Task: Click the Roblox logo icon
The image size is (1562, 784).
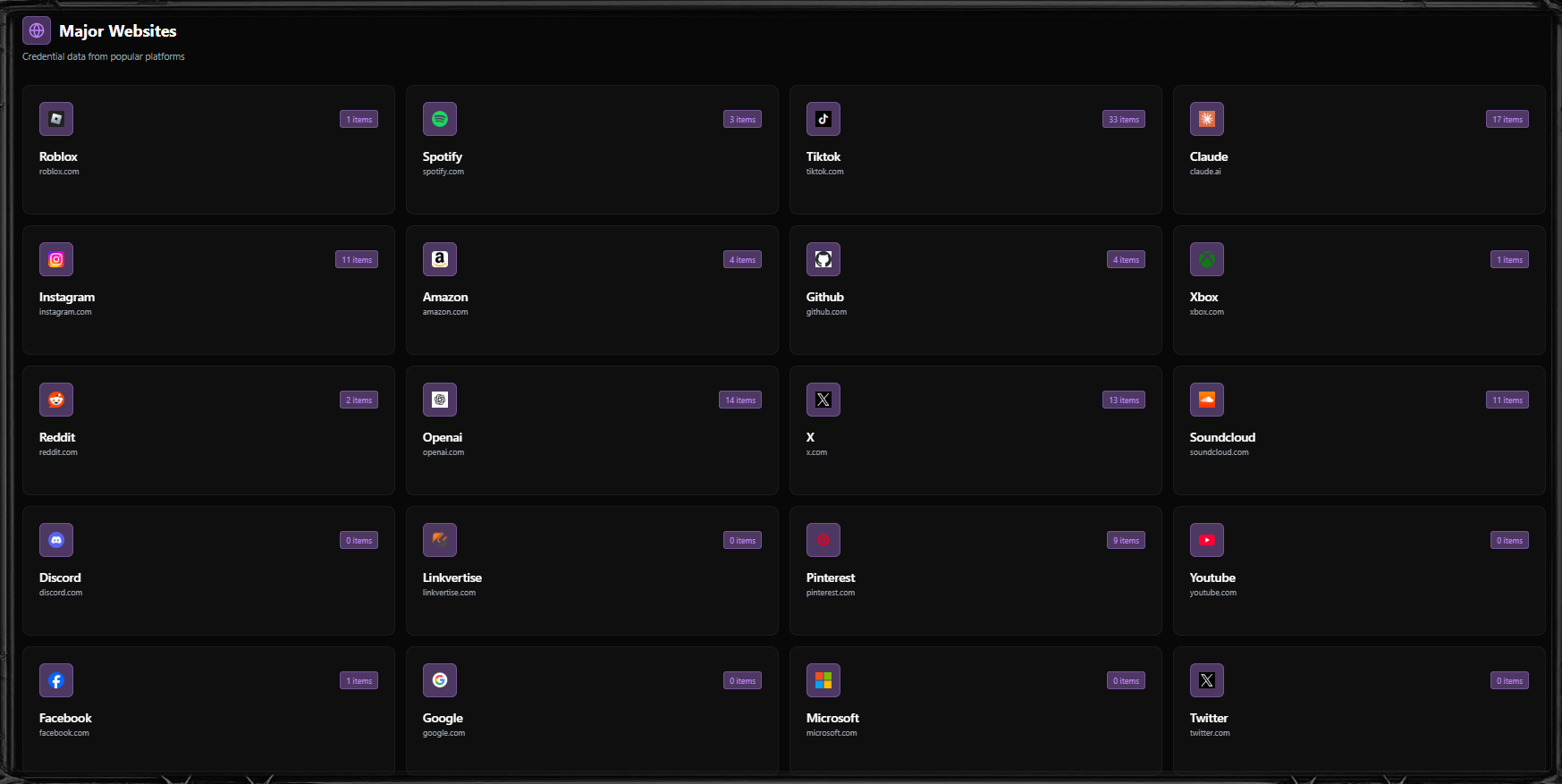Action: pos(56,119)
